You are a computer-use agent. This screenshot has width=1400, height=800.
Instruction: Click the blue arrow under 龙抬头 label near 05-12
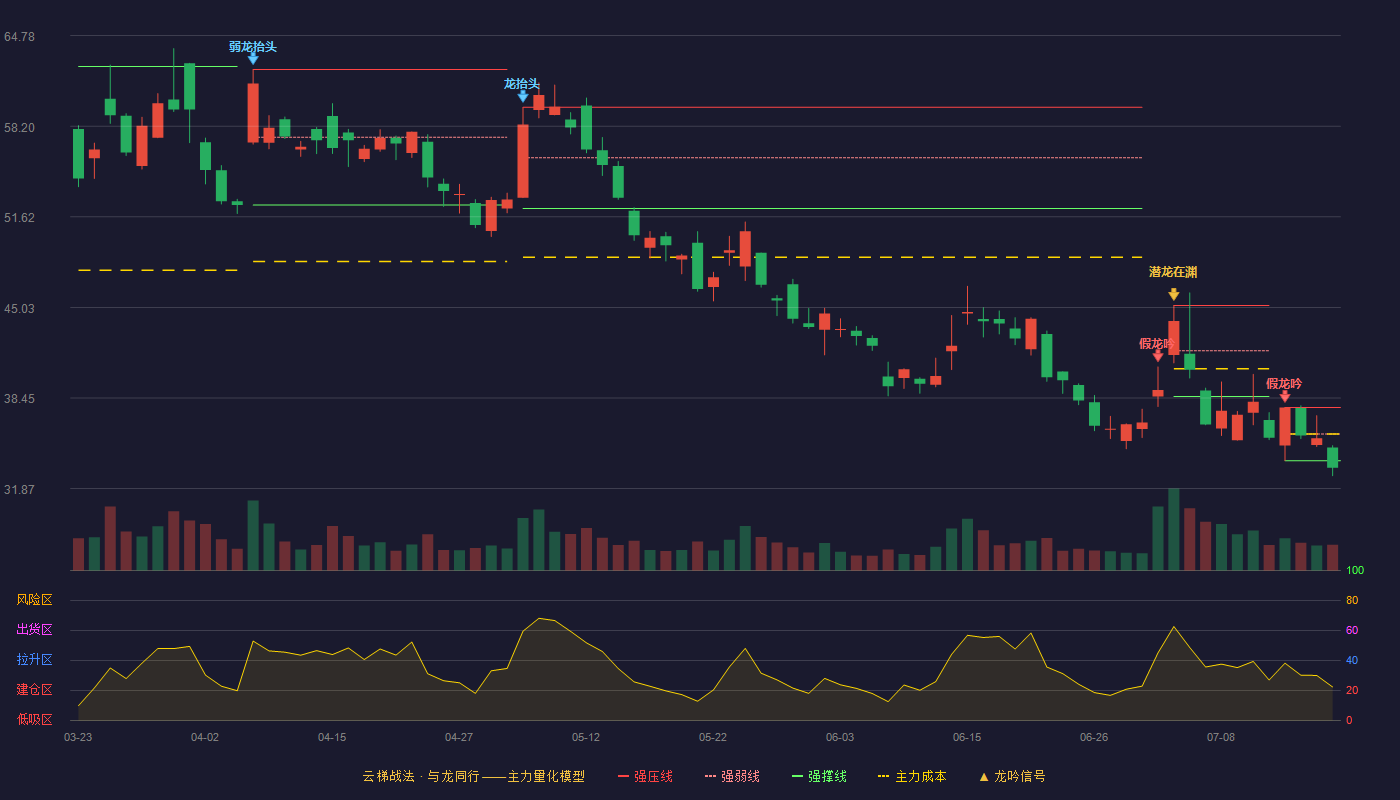coord(523,97)
